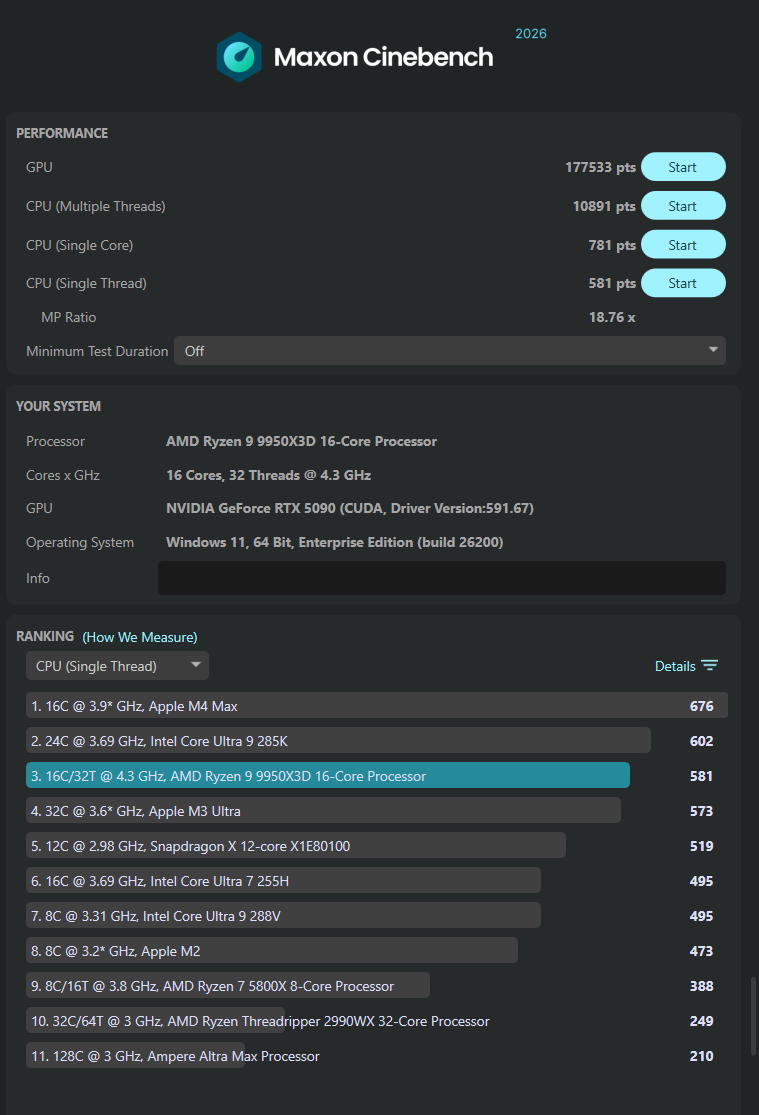Click the 177533 pts GPU score
The image size is (759, 1115).
[x=600, y=167]
